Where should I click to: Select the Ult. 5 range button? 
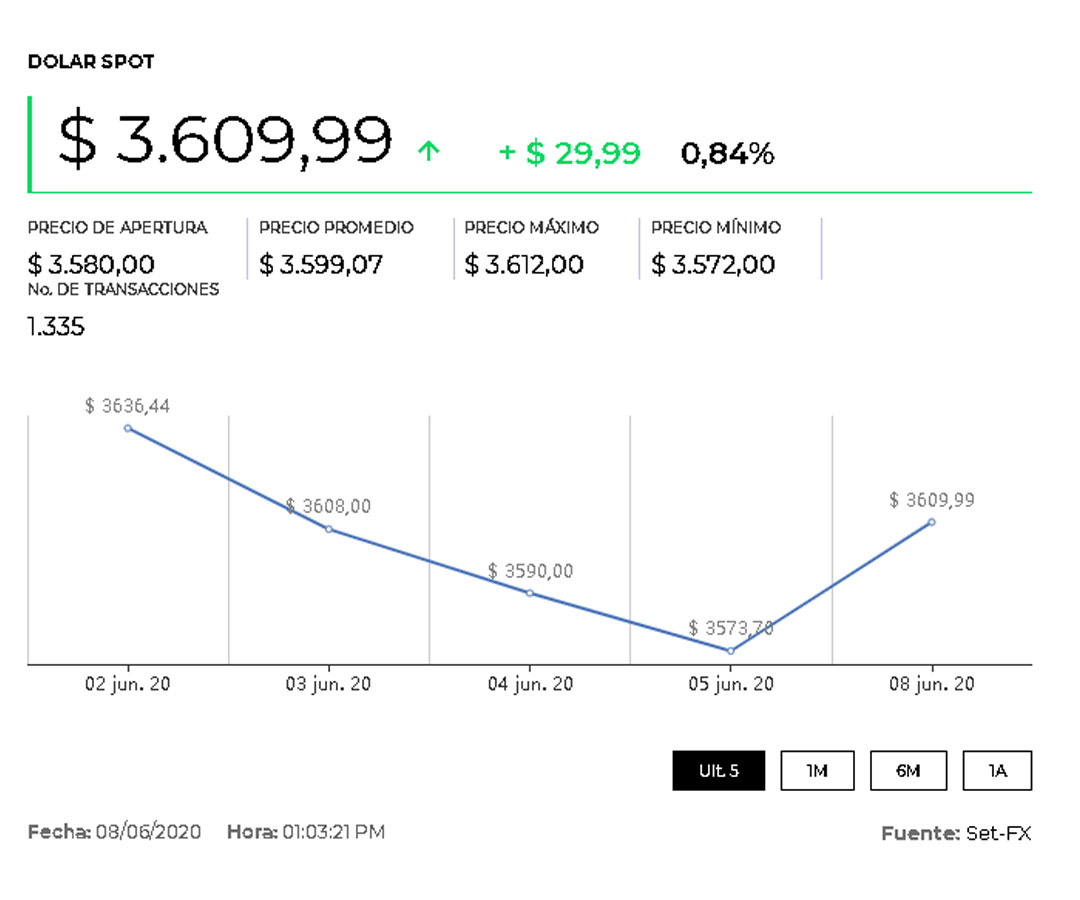718,770
